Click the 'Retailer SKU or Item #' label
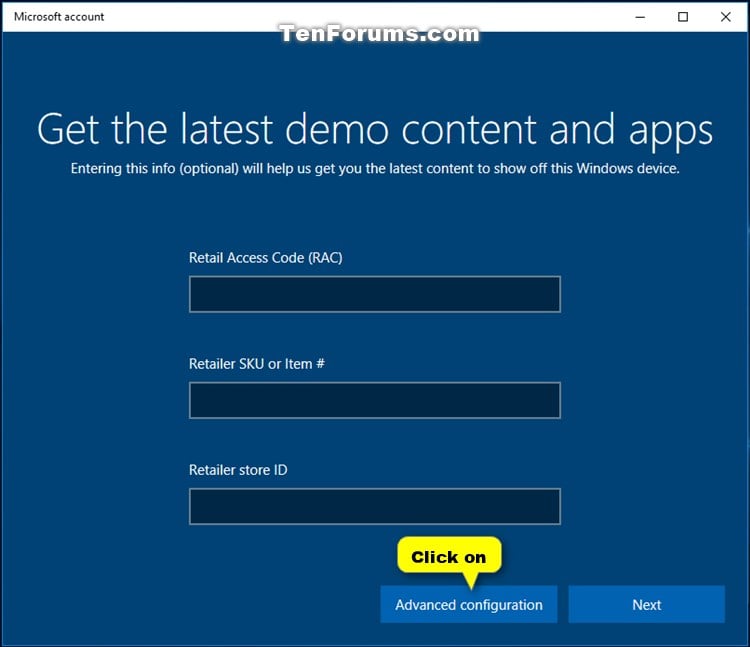 [257, 364]
